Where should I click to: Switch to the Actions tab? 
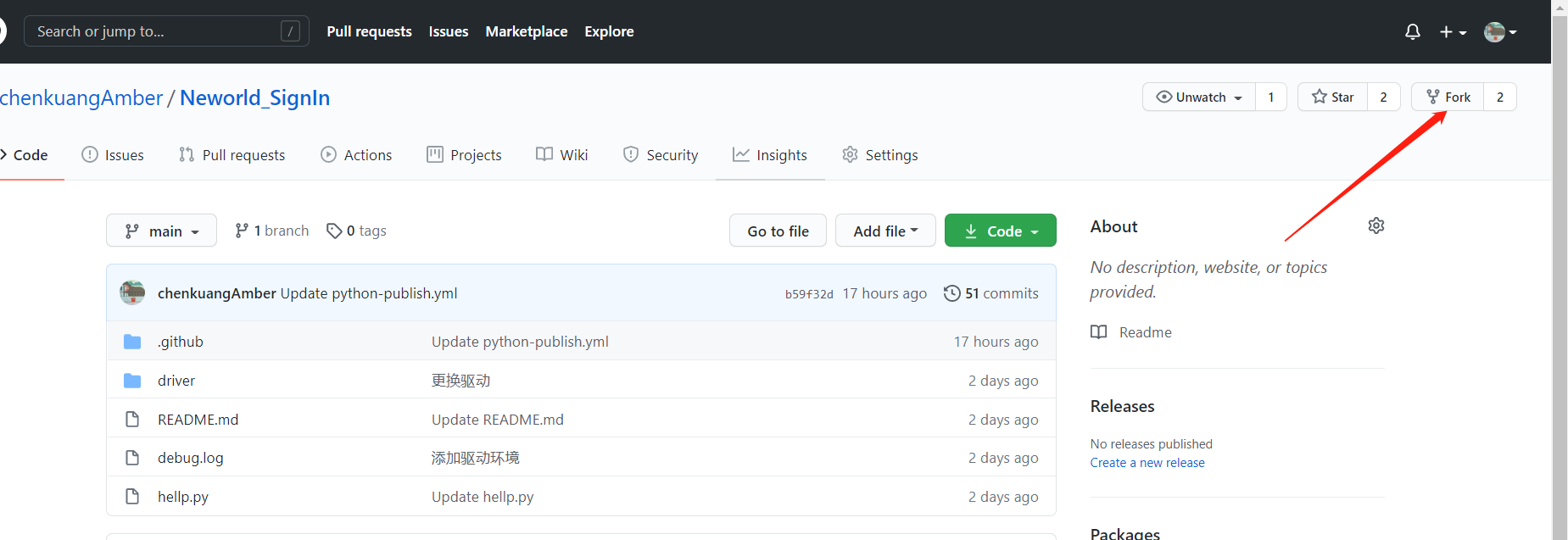(356, 155)
